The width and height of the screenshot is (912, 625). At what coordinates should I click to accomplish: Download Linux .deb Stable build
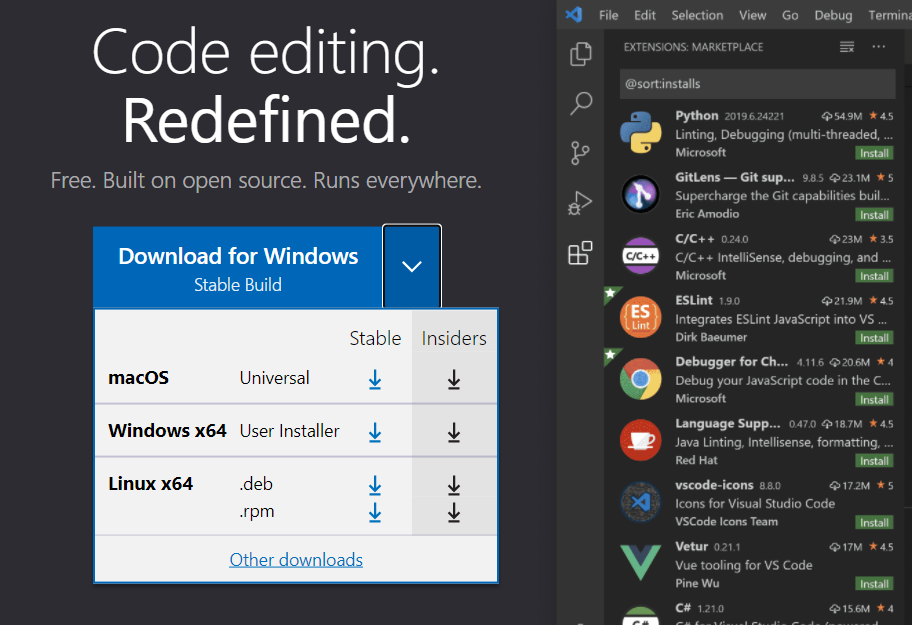[x=375, y=485]
